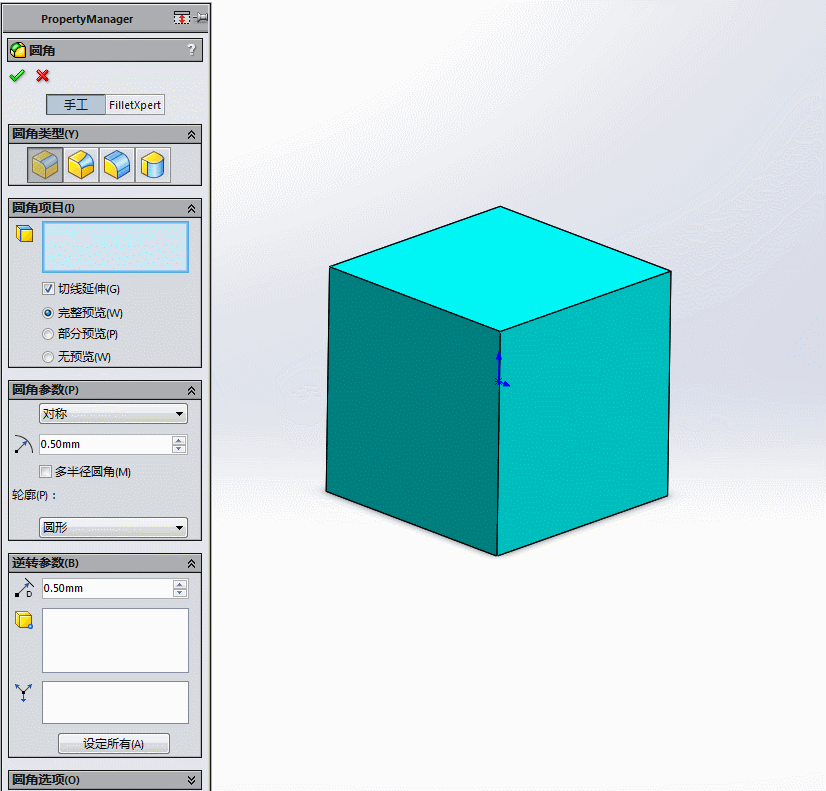Click the setback vertices cube icon

(x=24, y=620)
